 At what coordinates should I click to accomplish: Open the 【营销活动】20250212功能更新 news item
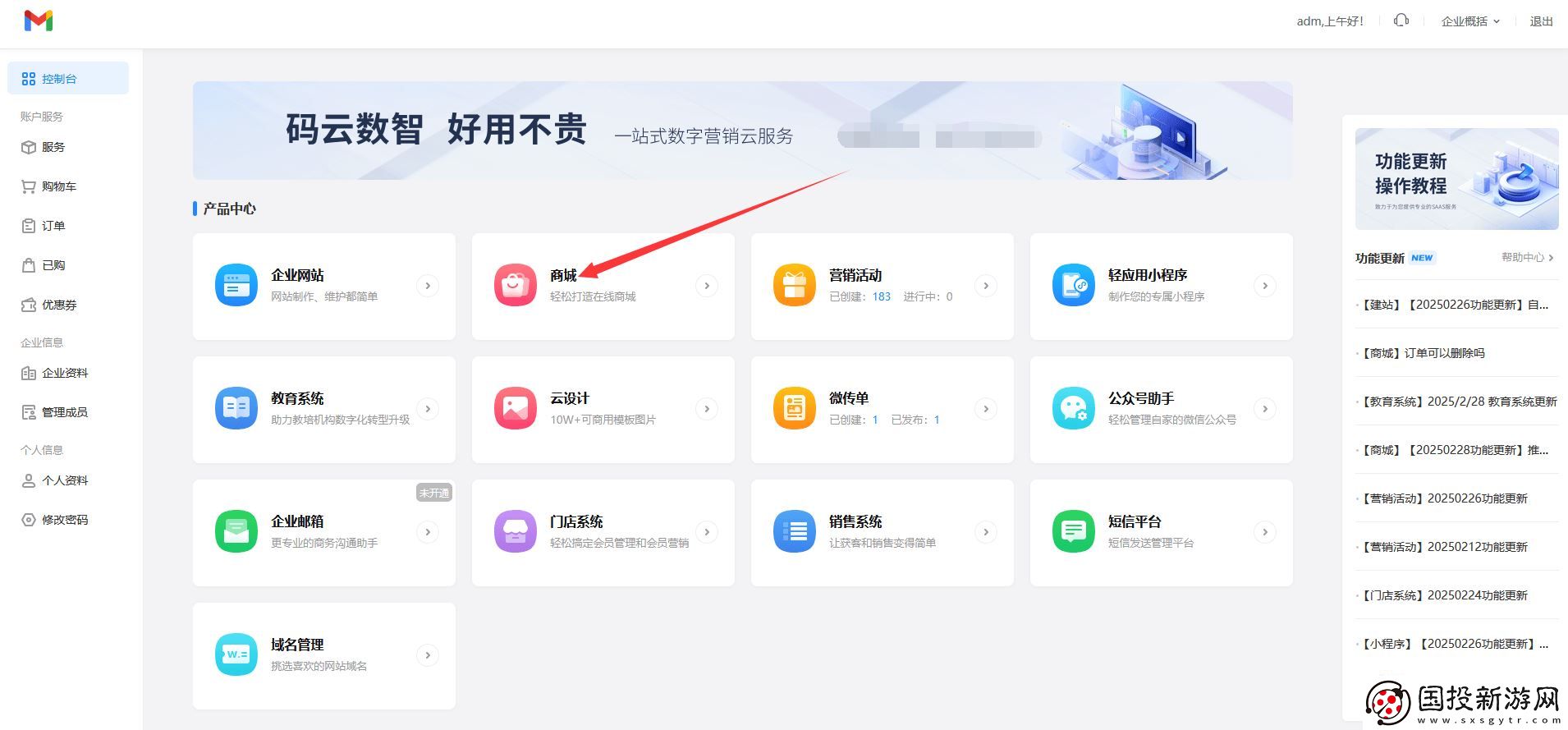pyautogui.click(x=1444, y=547)
